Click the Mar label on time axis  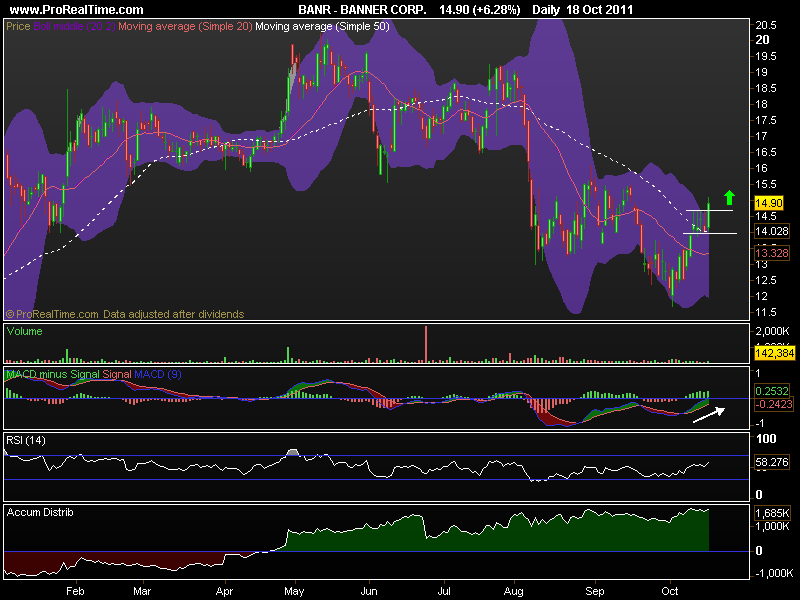pyautogui.click(x=142, y=591)
